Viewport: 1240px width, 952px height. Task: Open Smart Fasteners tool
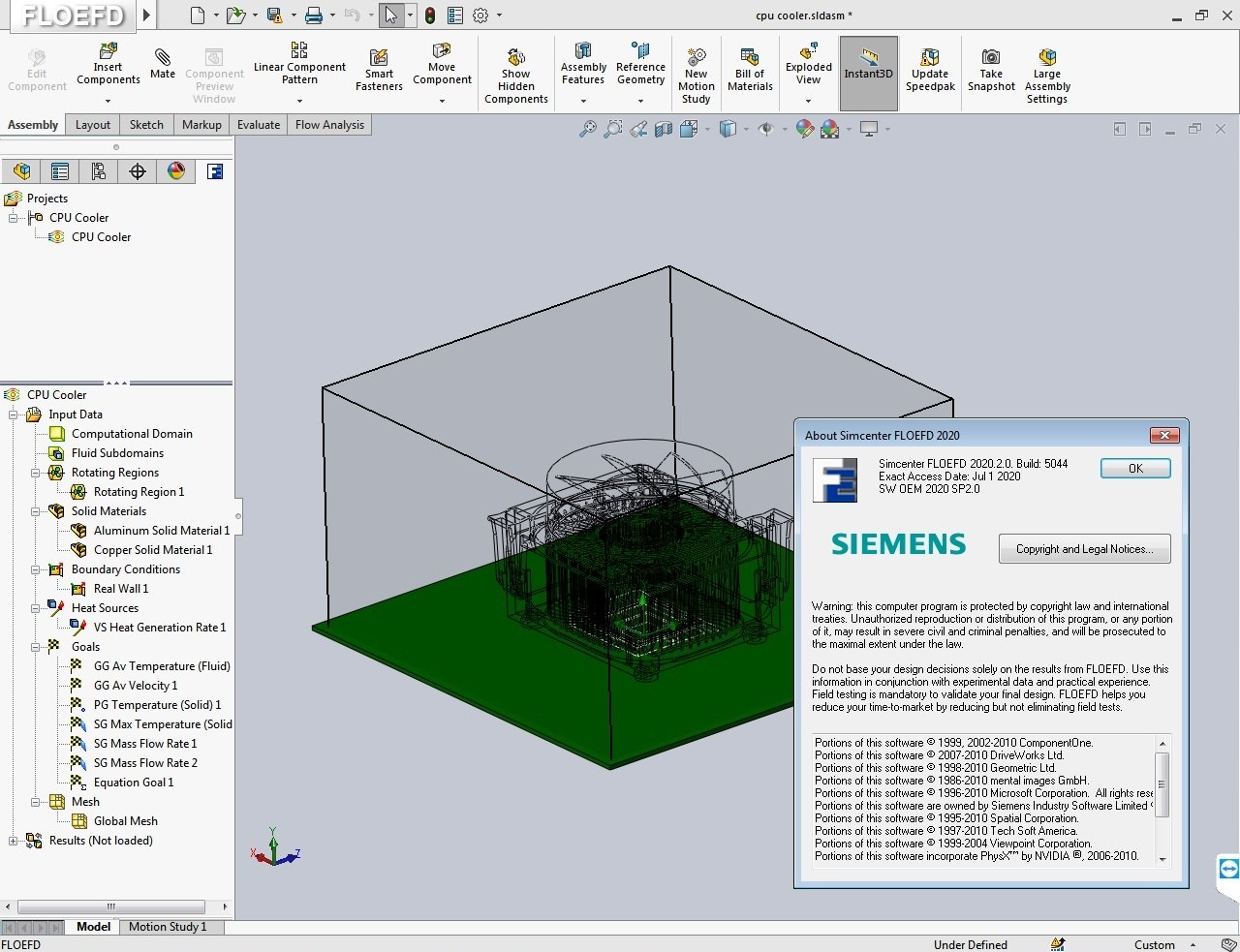379,57
